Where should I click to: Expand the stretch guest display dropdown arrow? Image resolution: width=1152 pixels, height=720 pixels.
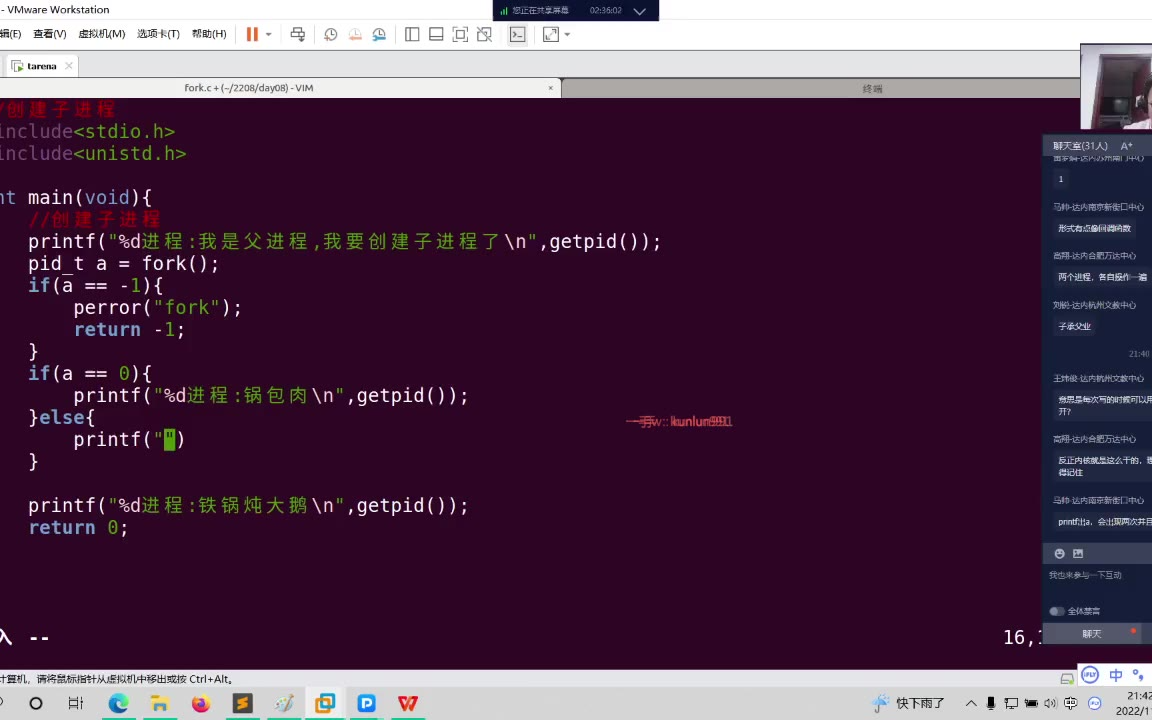tap(567, 35)
